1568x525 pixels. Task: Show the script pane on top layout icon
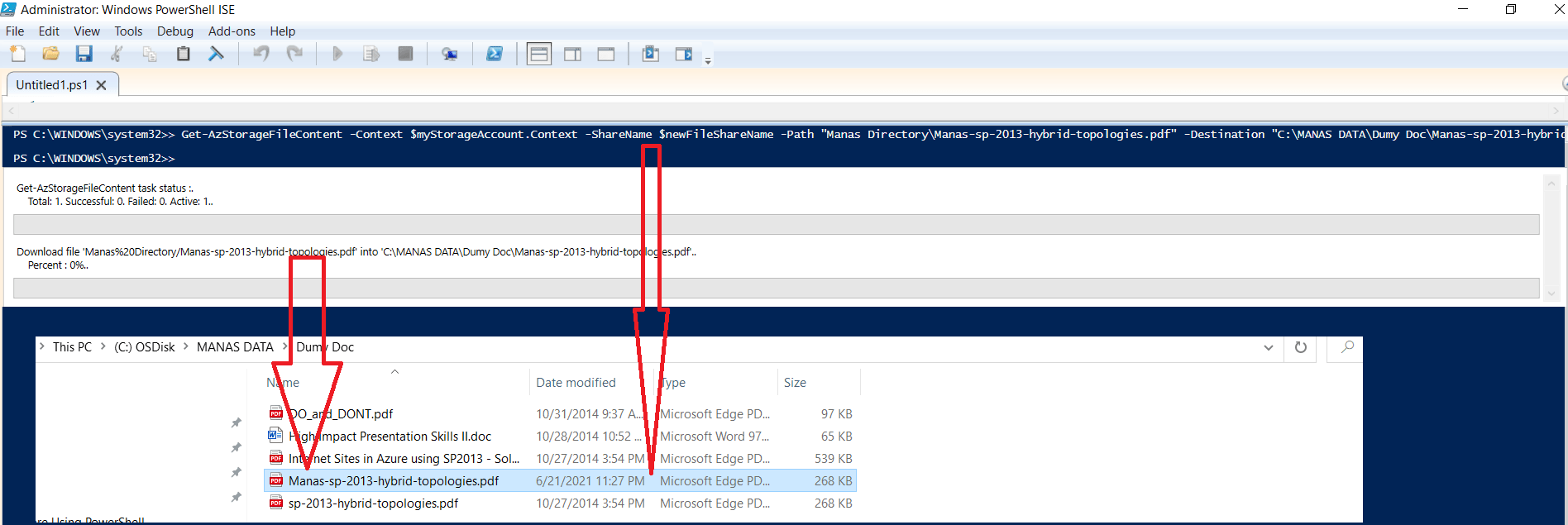coord(539,54)
